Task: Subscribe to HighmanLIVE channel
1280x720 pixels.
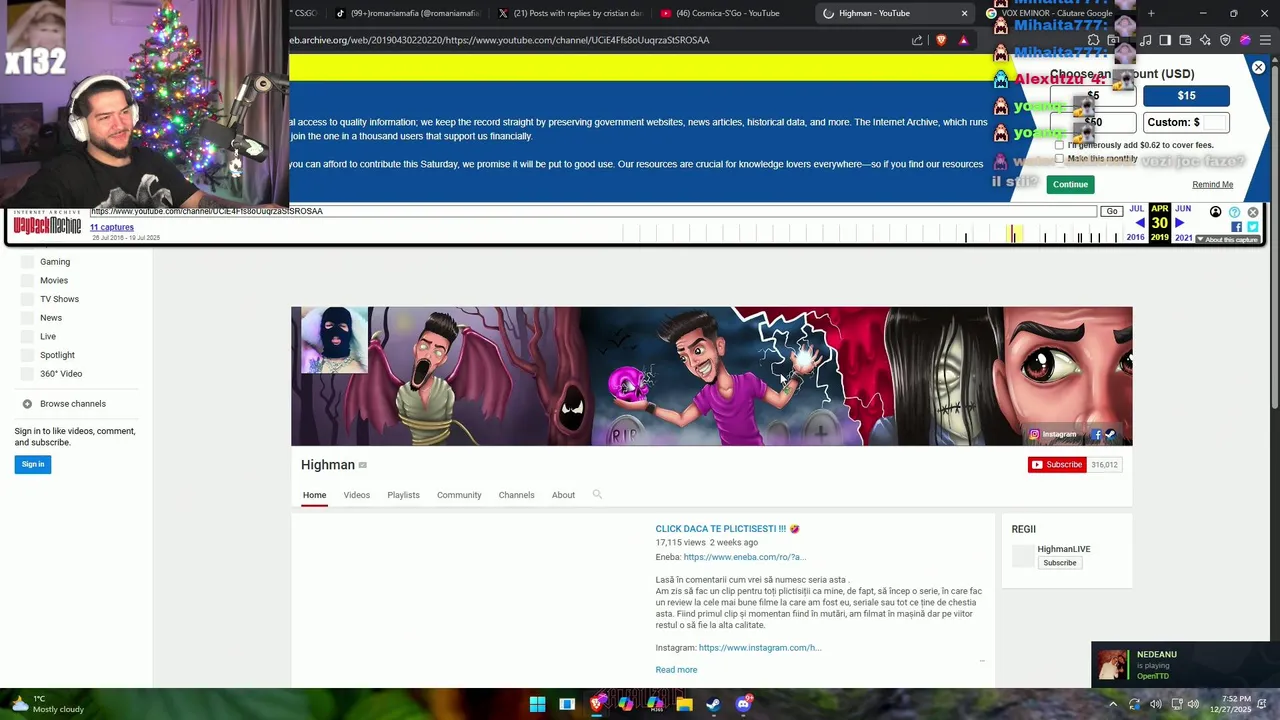Action: 1059,563
